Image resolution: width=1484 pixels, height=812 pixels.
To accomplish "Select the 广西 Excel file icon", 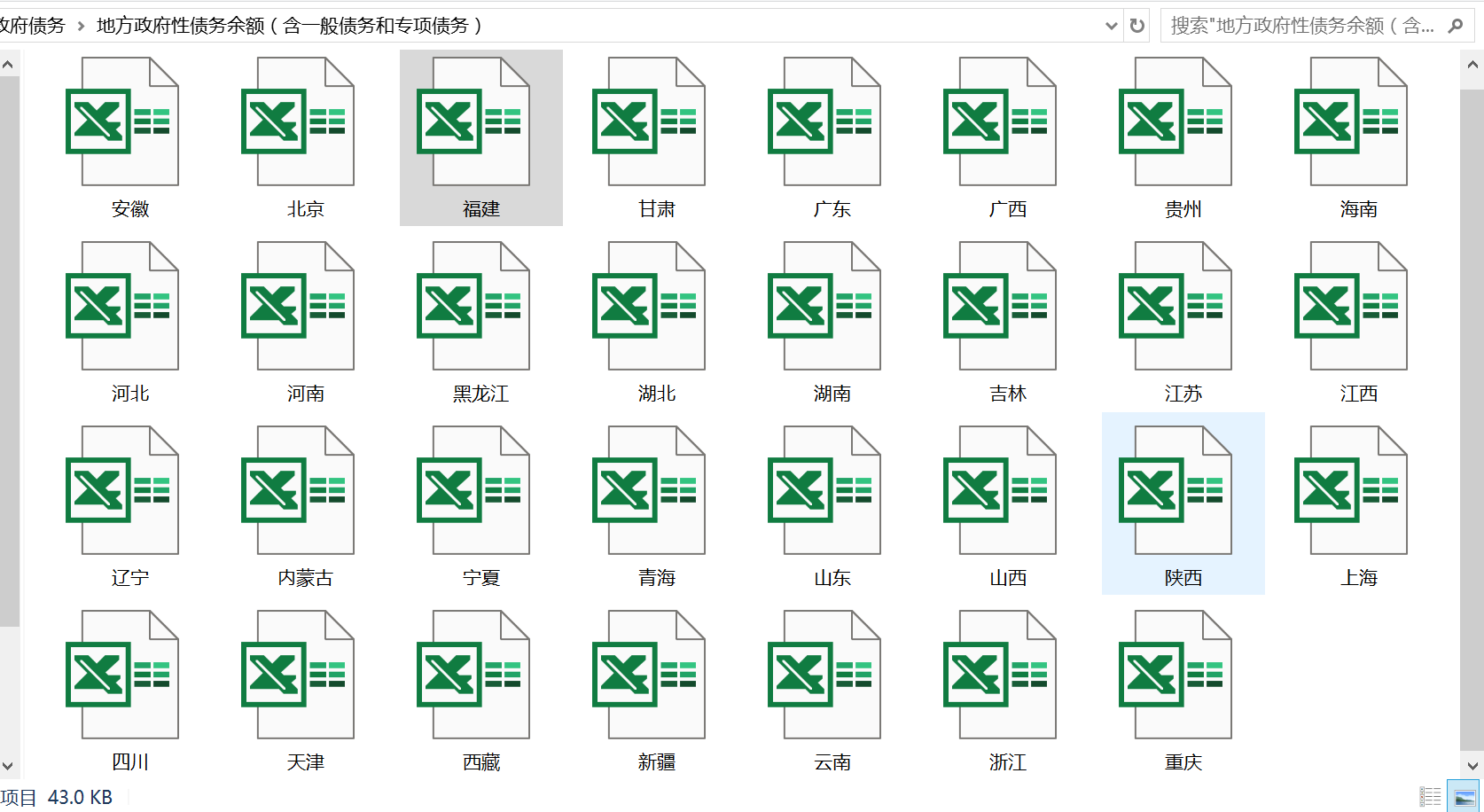I will (1000, 121).
